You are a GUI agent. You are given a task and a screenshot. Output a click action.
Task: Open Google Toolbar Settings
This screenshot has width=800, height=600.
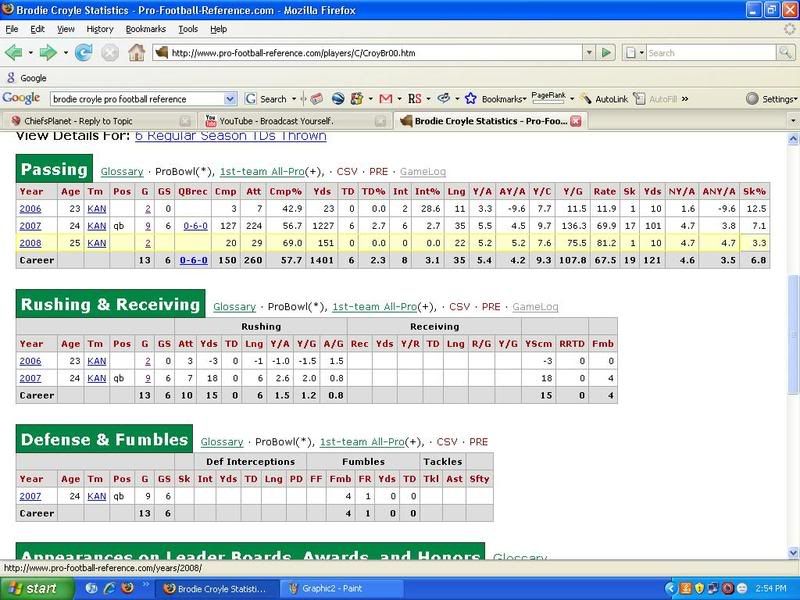[771, 99]
